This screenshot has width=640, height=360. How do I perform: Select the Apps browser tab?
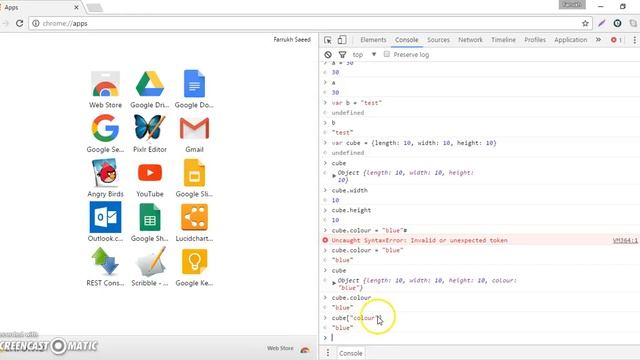(x=40, y=7)
